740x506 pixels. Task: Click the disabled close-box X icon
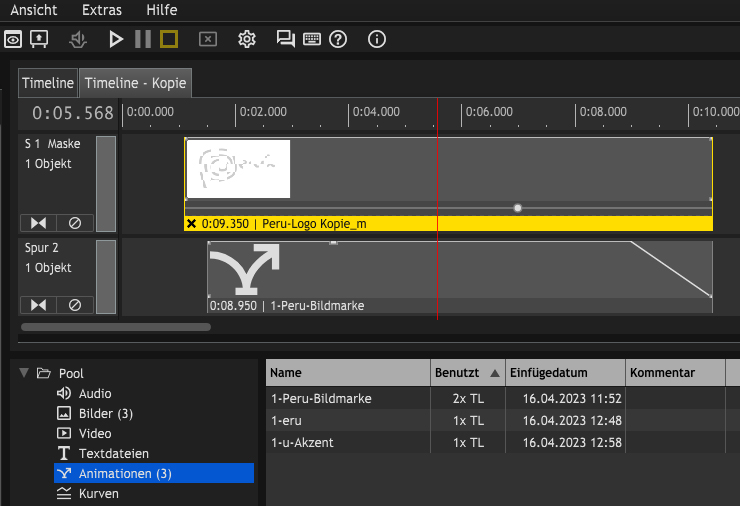point(208,39)
